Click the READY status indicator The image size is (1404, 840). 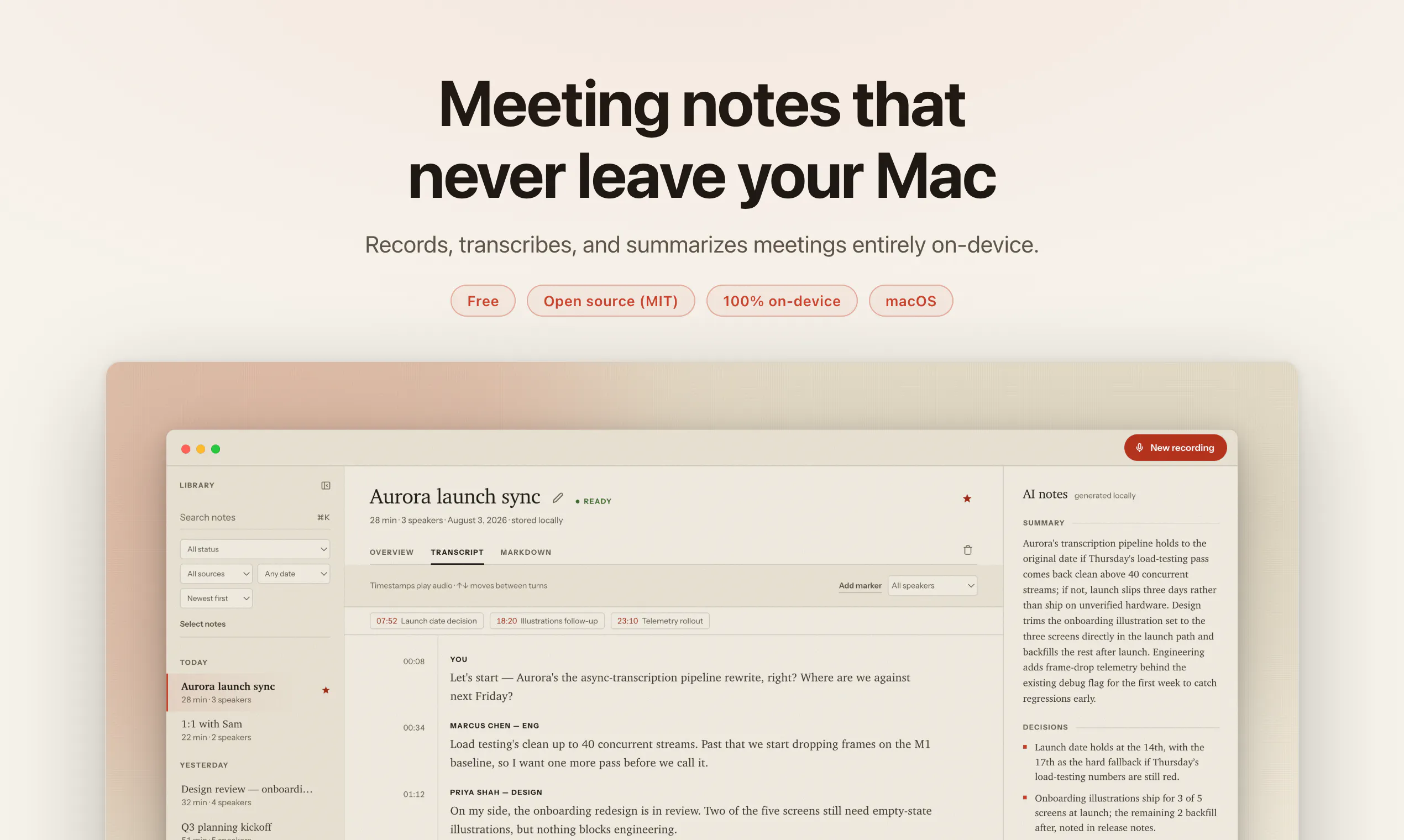(x=593, y=501)
